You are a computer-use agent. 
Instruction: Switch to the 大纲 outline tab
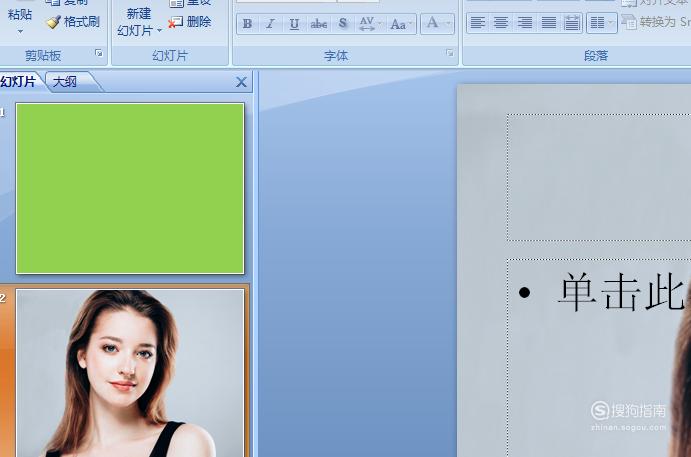65,82
